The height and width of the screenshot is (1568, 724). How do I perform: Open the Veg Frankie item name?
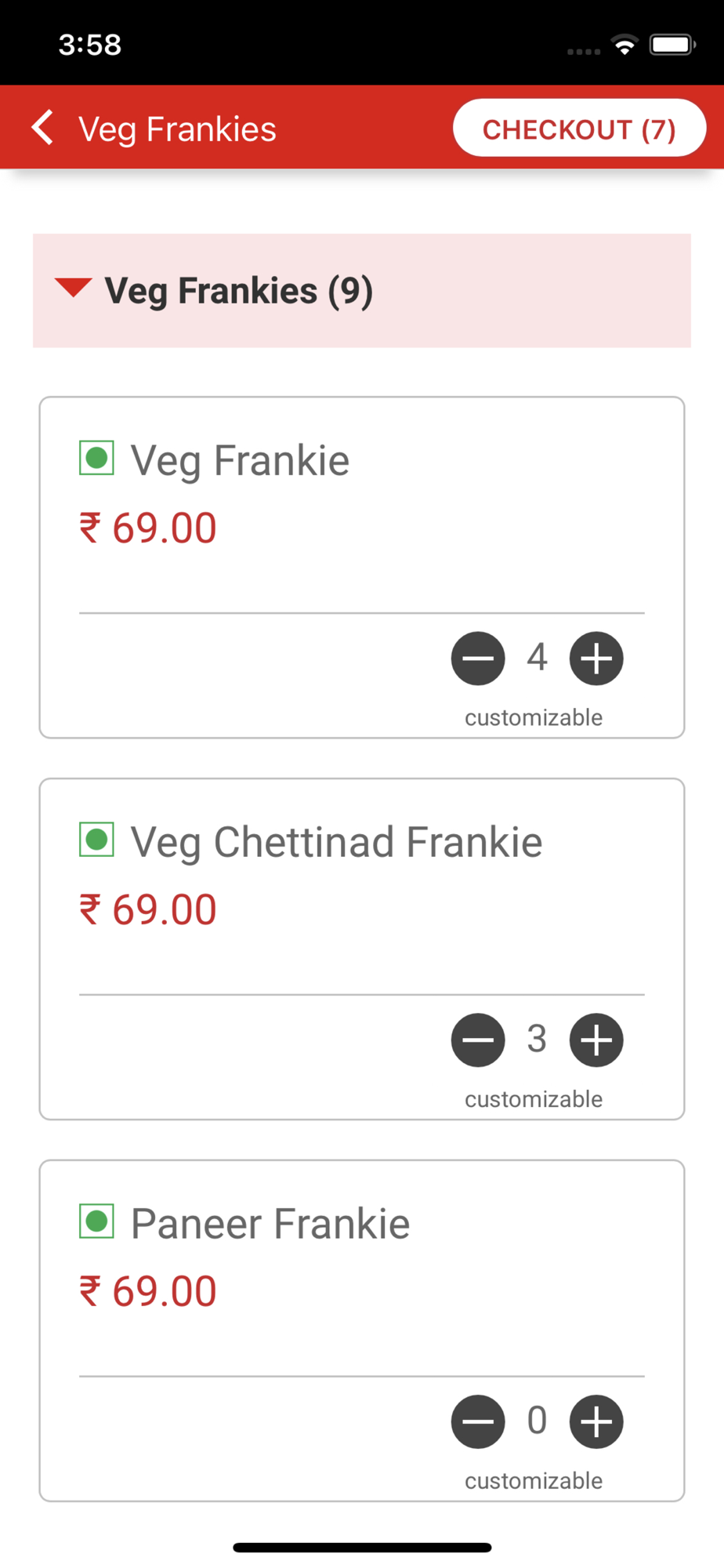click(240, 460)
